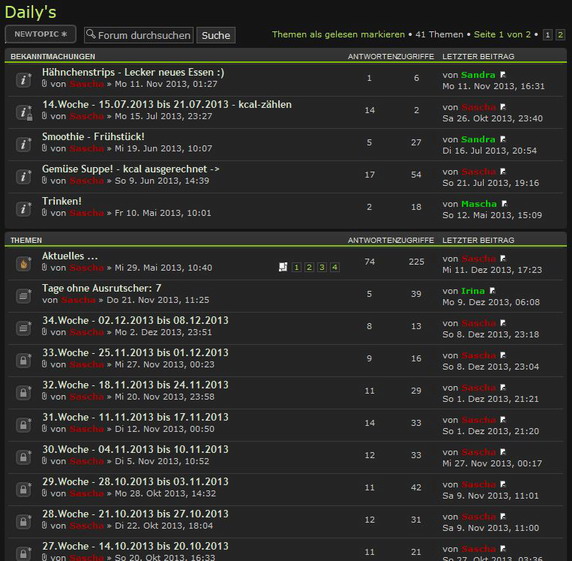
Task: Open page 3 of Aktuelles topic
Action: tap(322, 267)
